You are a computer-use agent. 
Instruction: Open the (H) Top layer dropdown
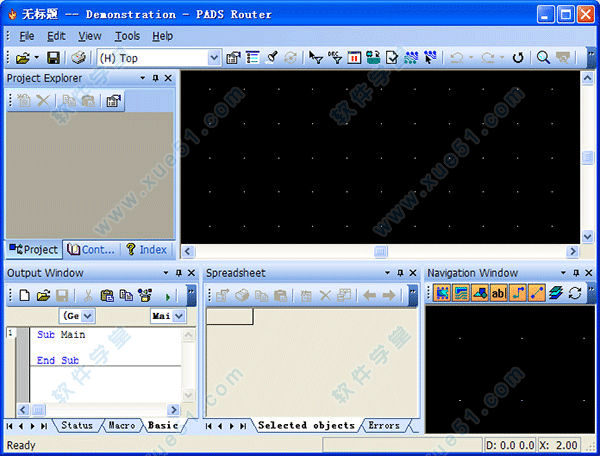[214, 58]
